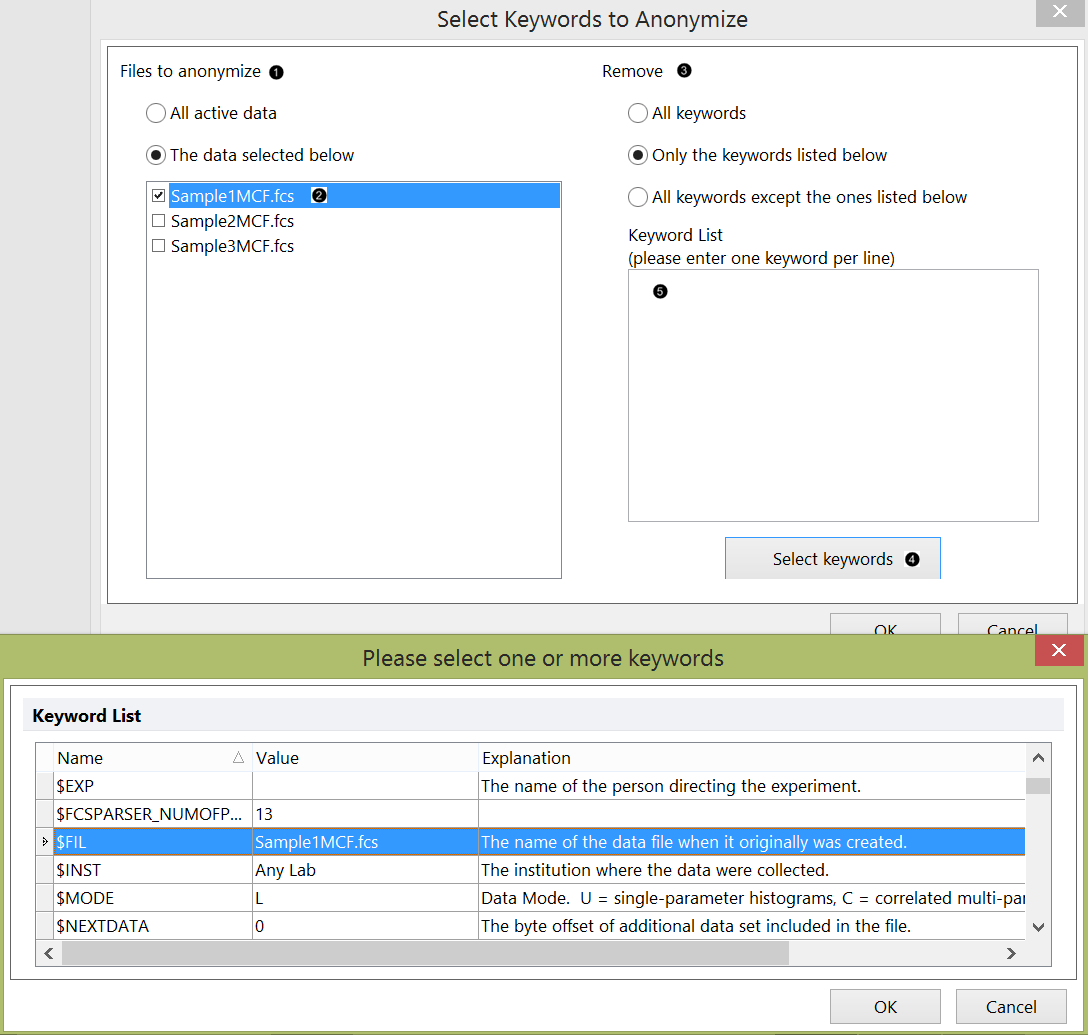Click the row indicator arrow beside $FIL
Viewport: 1088px width, 1035px height.
coord(45,841)
